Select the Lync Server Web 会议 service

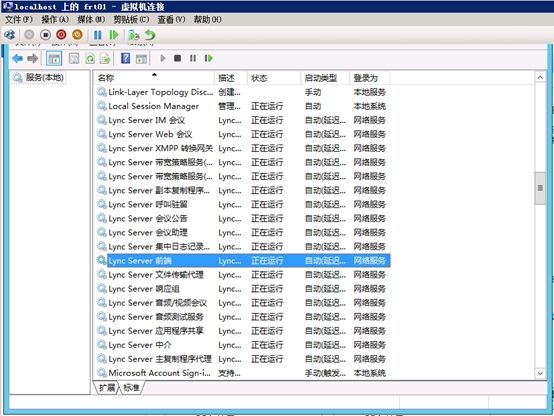242,134
